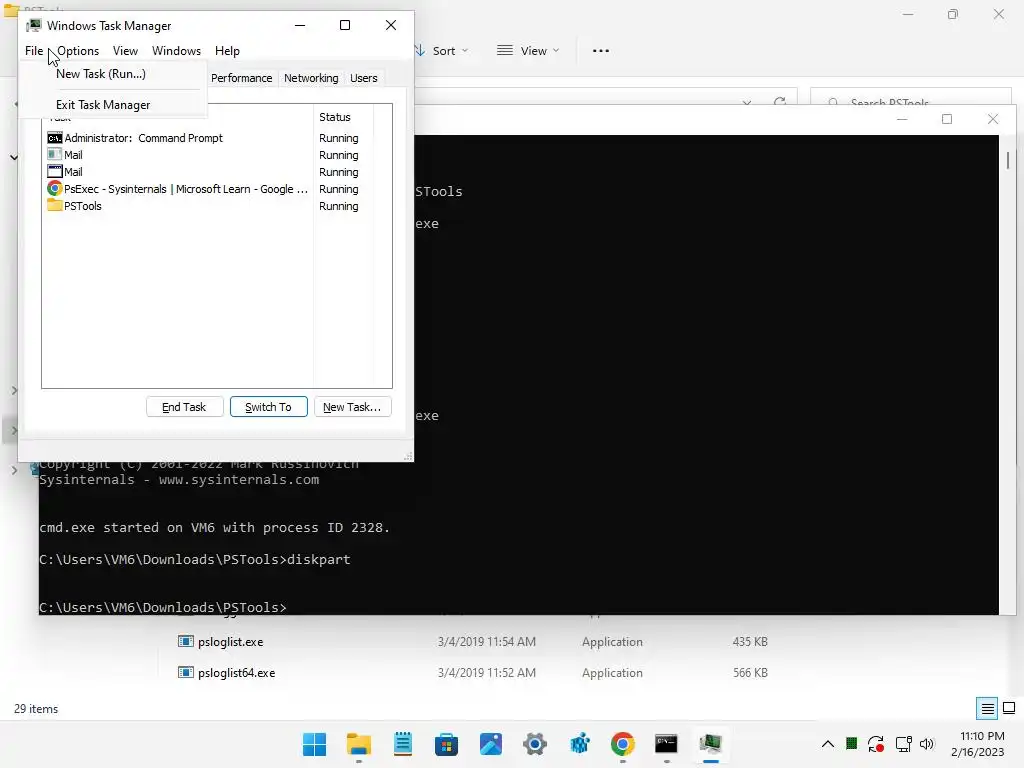Click the psloglist.exe application icon
This screenshot has height=768, width=1024.
tap(185, 641)
